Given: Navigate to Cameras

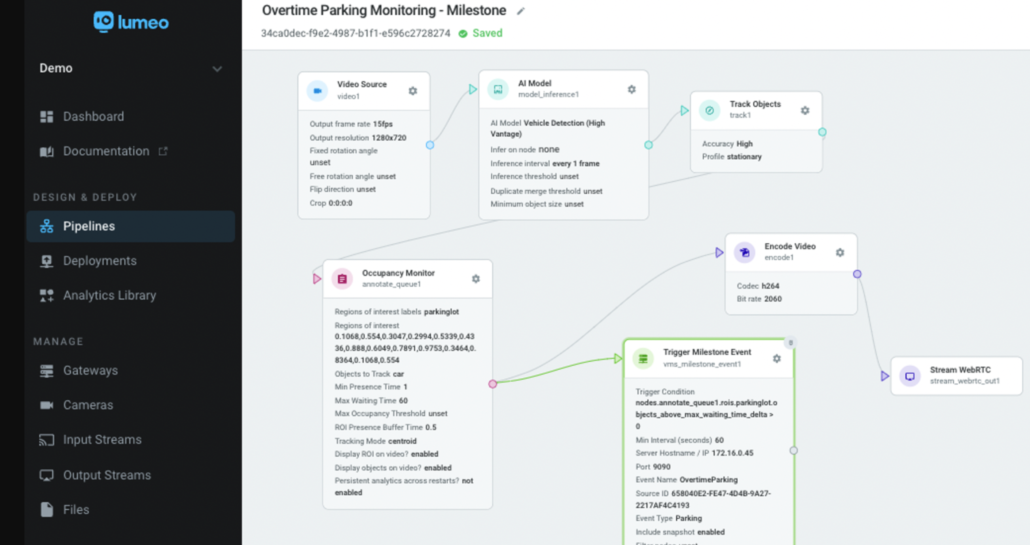Looking at the screenshot, I should 88,406.
